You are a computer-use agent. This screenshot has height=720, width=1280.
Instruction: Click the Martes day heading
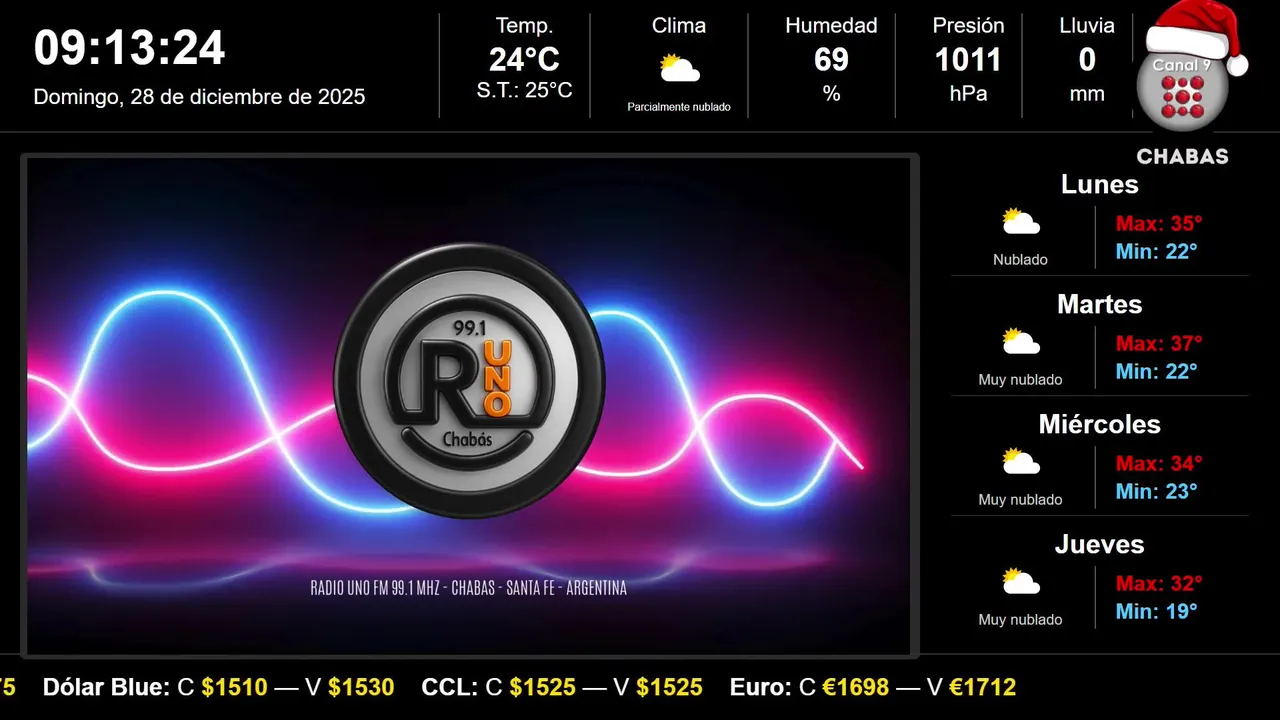pos(1099,304)
